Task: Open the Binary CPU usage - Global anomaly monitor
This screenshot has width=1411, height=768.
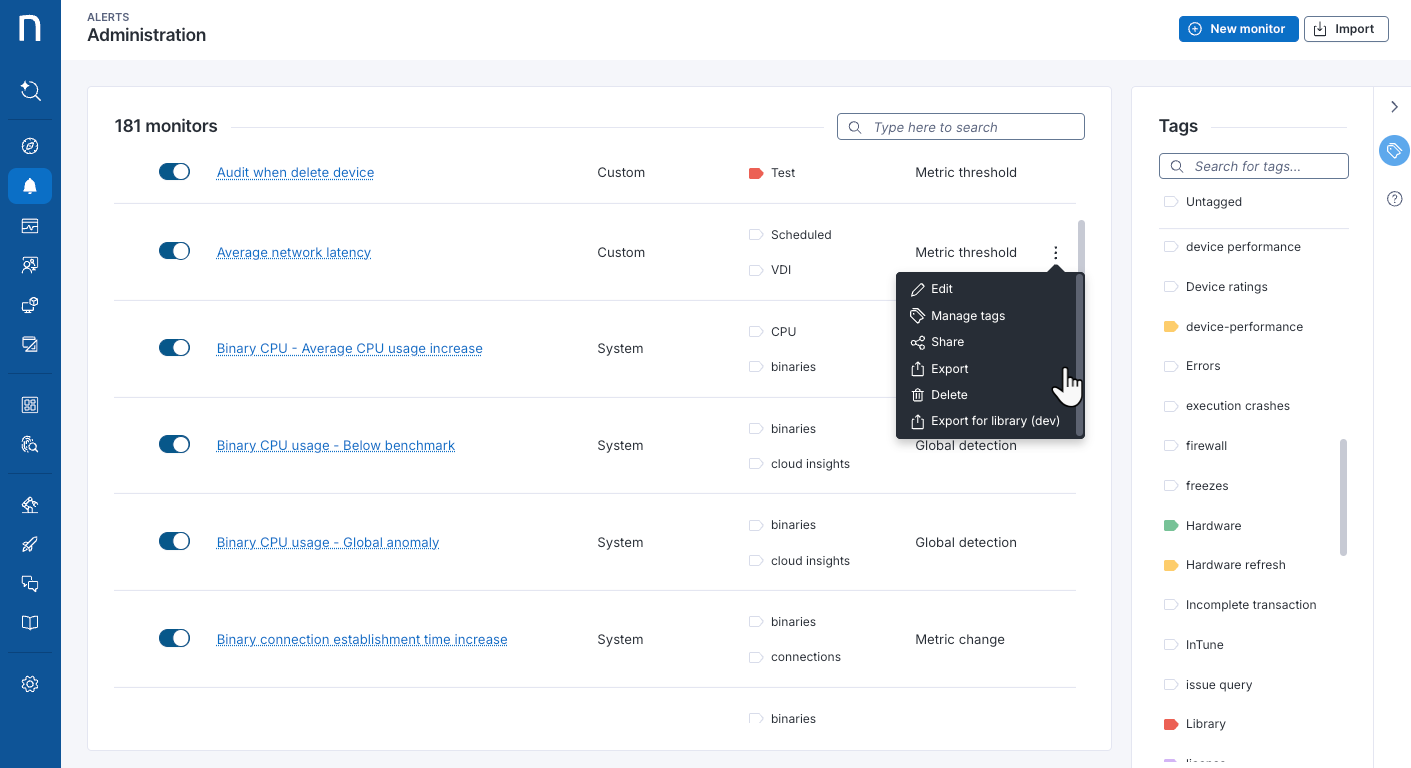Action: pos(327,541)
